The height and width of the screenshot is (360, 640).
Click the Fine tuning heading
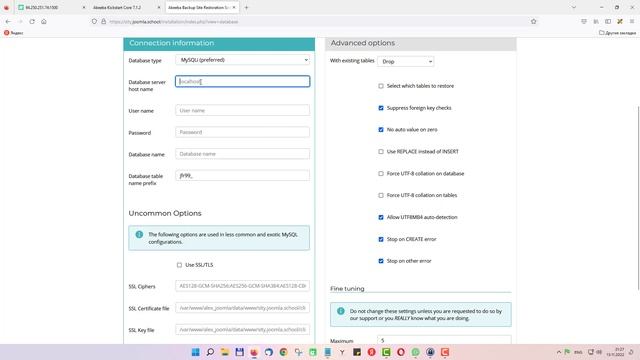pyautogui.click(x=347, y=289)
